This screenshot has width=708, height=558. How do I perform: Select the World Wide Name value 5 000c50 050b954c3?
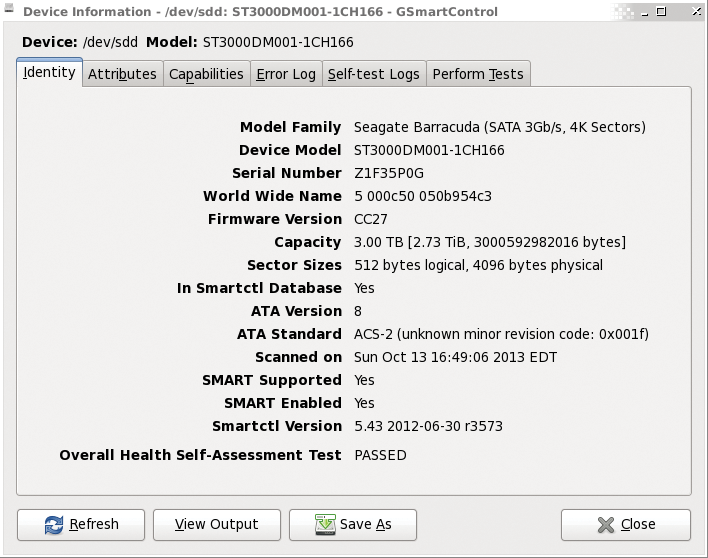tap(423, 196)
